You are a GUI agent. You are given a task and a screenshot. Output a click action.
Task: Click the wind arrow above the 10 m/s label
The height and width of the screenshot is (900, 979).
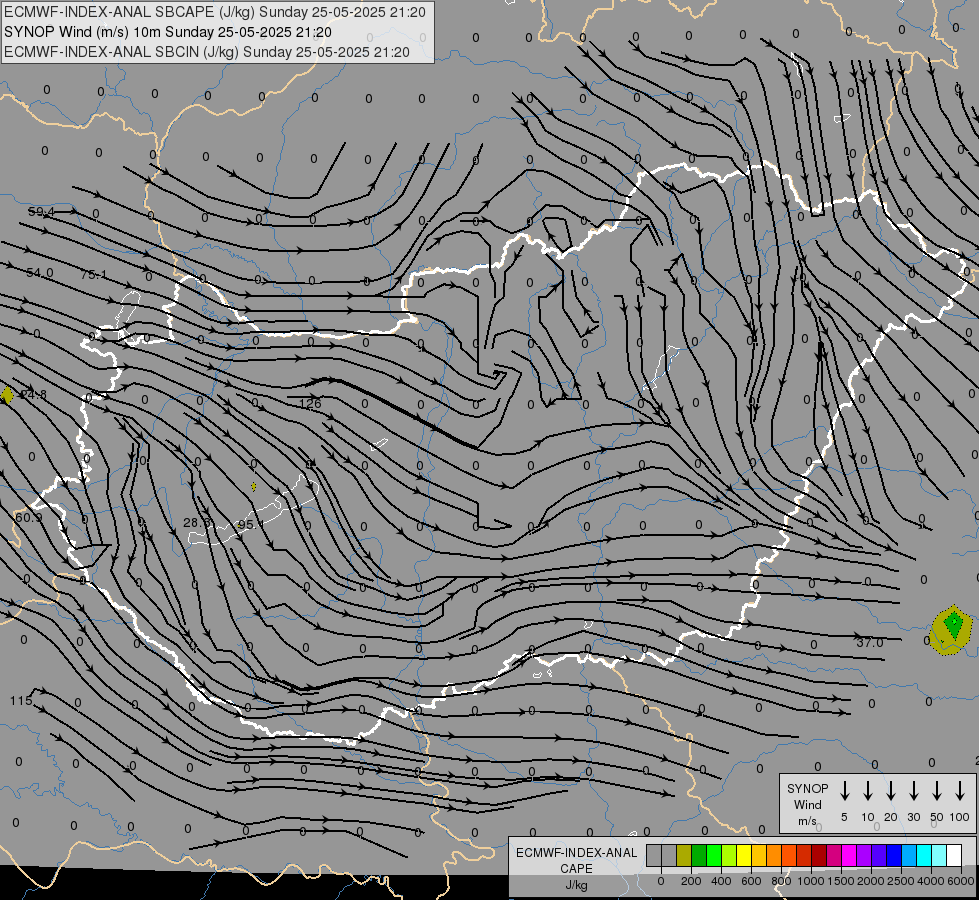(867, 791)
